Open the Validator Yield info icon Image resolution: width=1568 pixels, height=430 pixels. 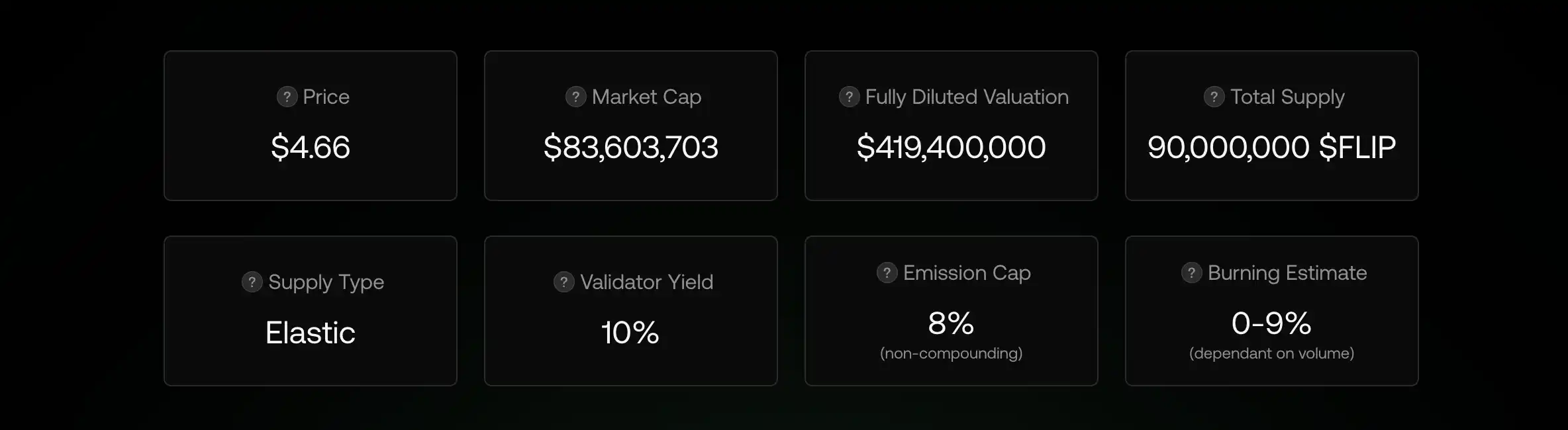(563, 282)
